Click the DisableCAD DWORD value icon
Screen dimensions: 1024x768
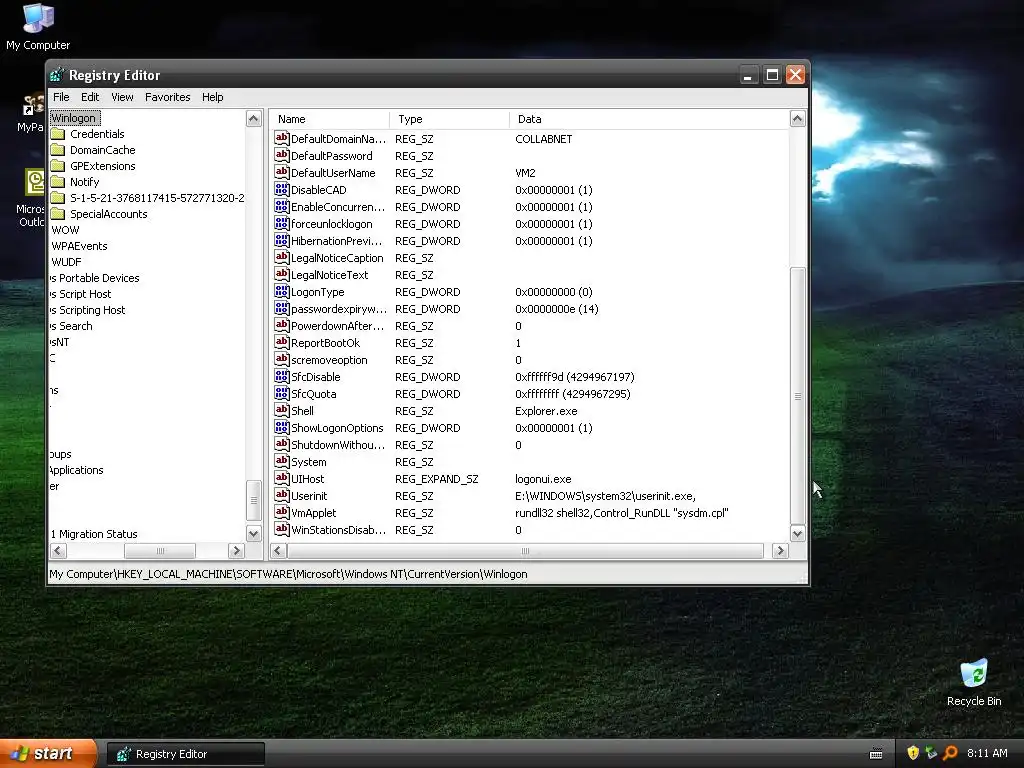[281, 189]
